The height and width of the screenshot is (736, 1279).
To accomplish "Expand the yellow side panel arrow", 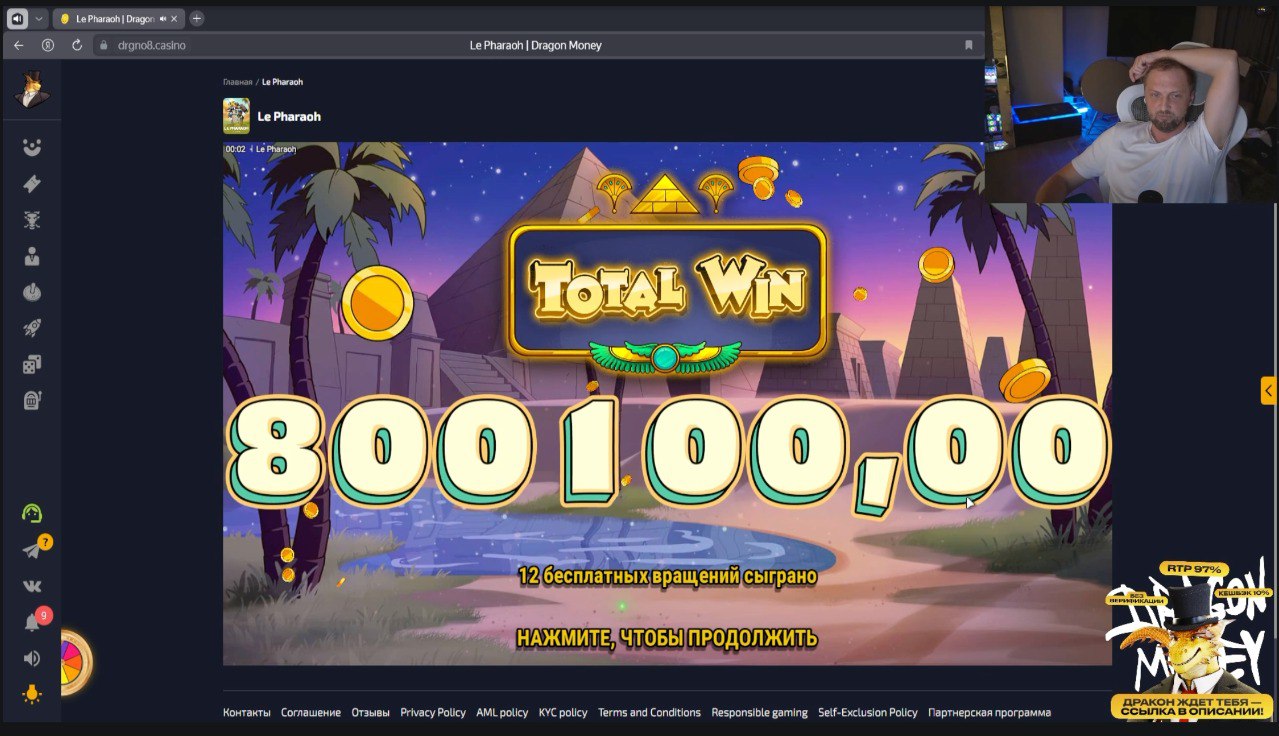I will tap(1268, 390).
